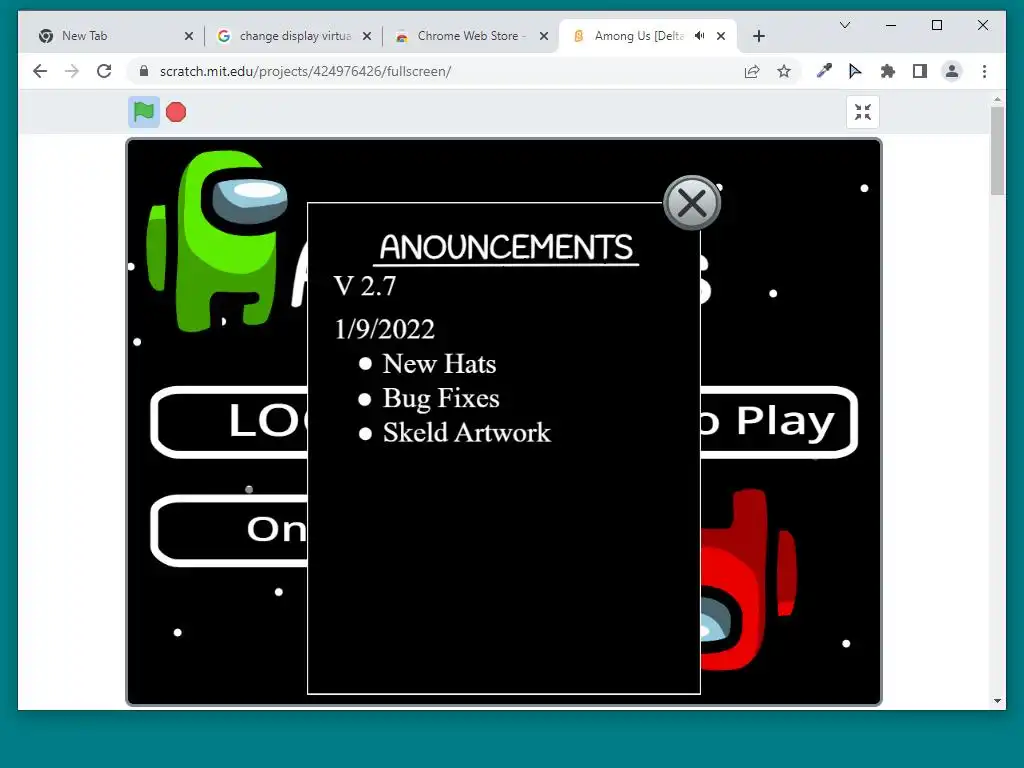Click the arrow-shaped extension icon

coord(855,71)
